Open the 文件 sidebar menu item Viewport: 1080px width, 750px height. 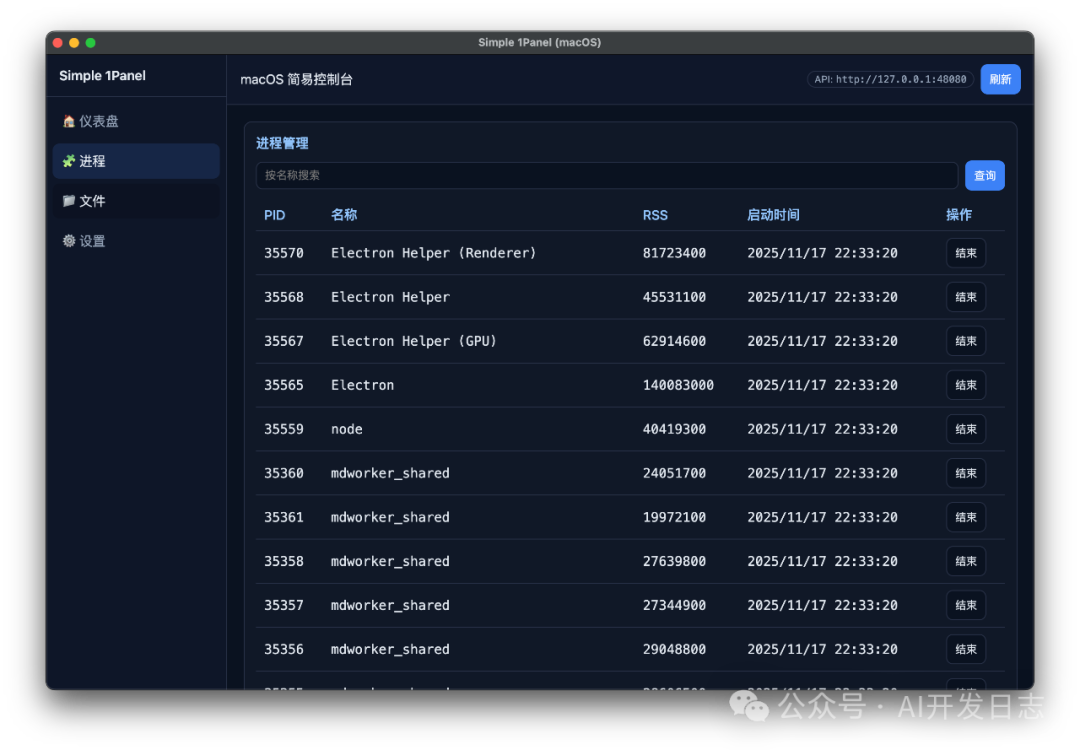tap(136, 201)
